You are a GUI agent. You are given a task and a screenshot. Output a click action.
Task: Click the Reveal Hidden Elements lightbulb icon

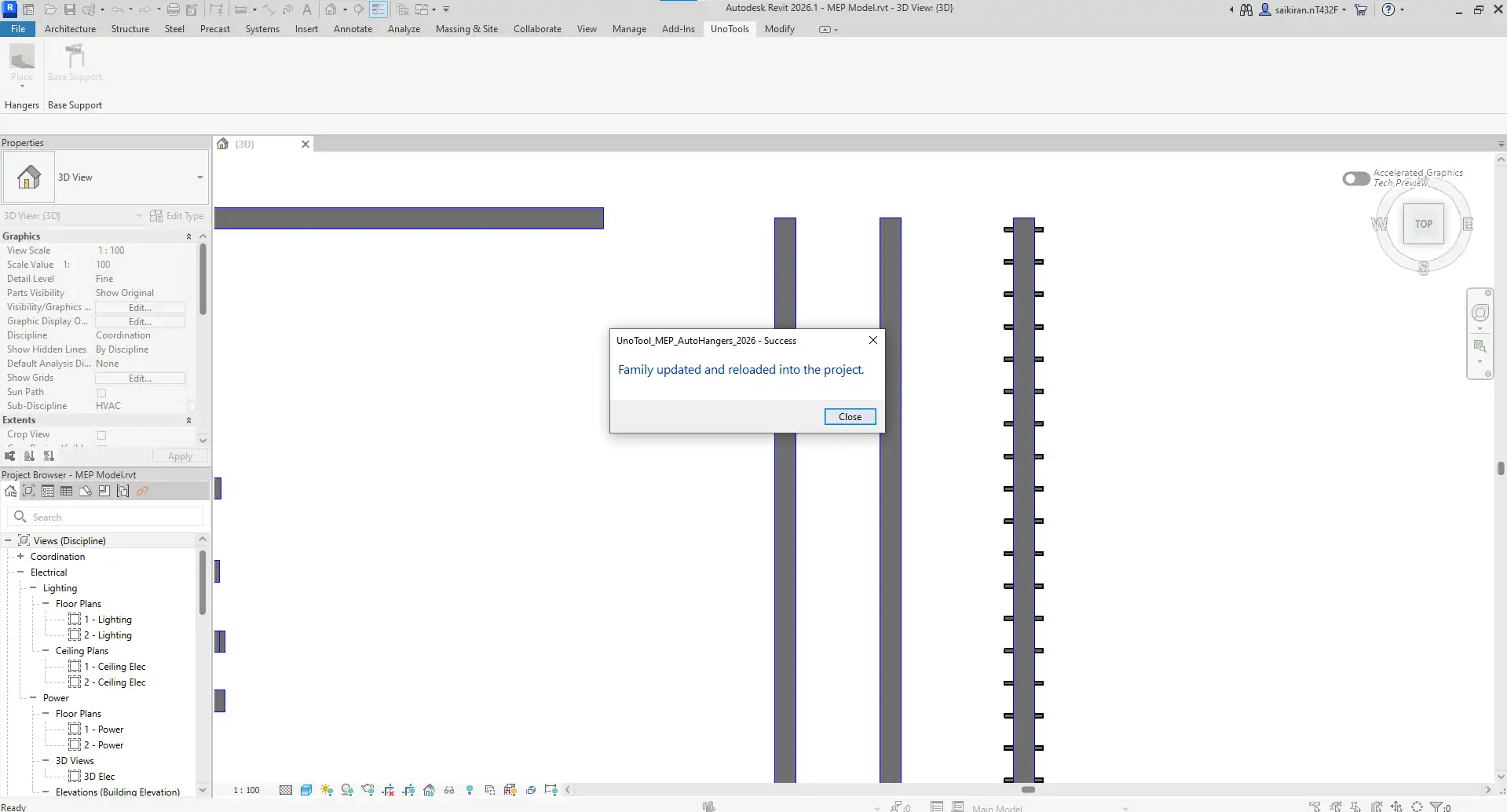pyautogui.click(x=470, y=790)
